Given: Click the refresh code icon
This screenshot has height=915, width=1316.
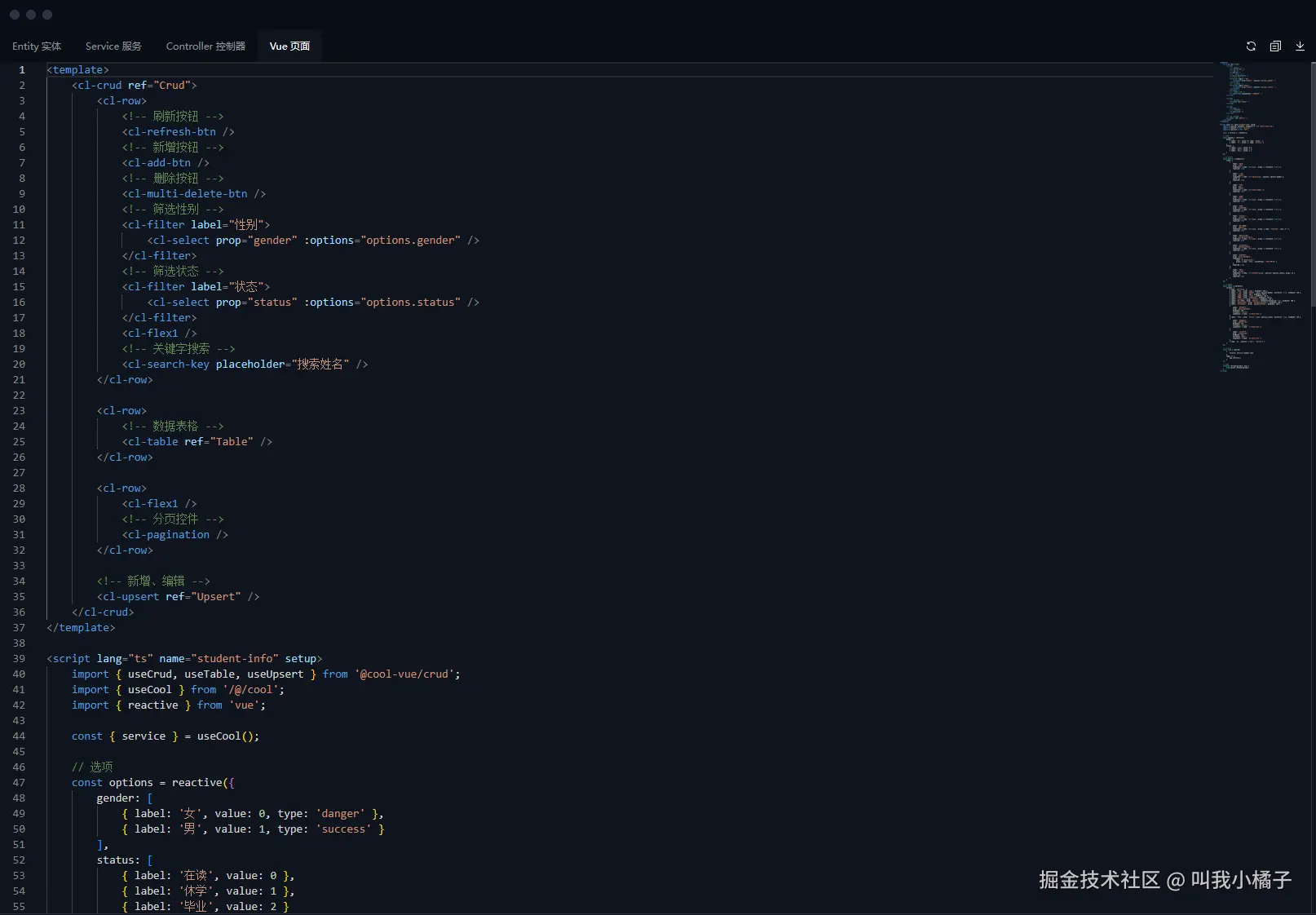Looking at the screenshot, I should 1251,46.
